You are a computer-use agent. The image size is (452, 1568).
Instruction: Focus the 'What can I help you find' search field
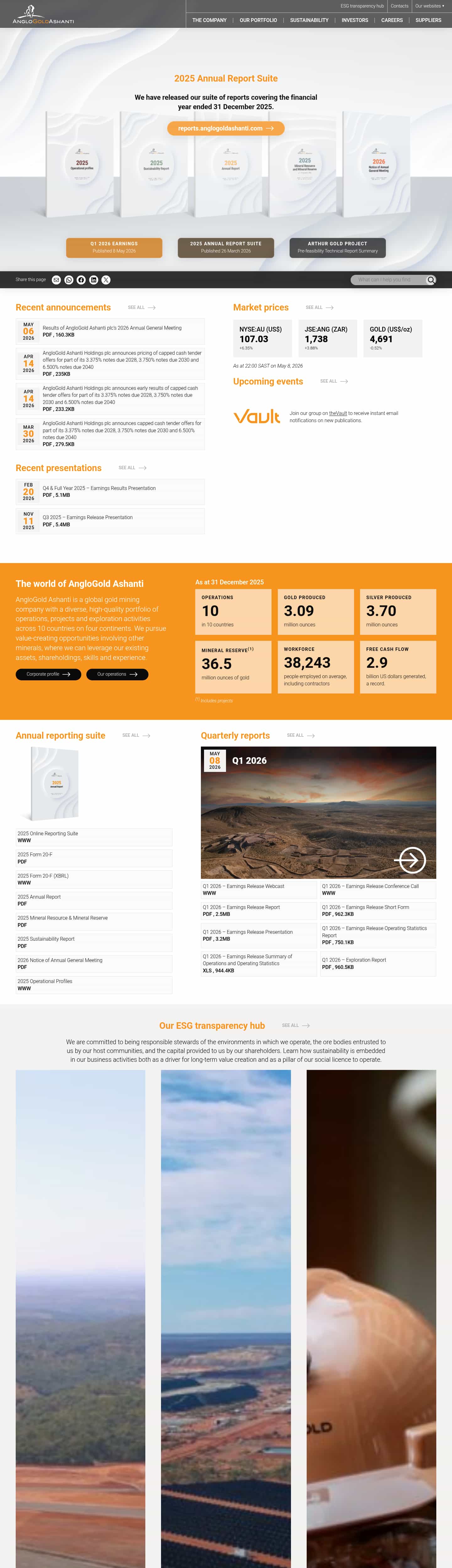(388, 280)
